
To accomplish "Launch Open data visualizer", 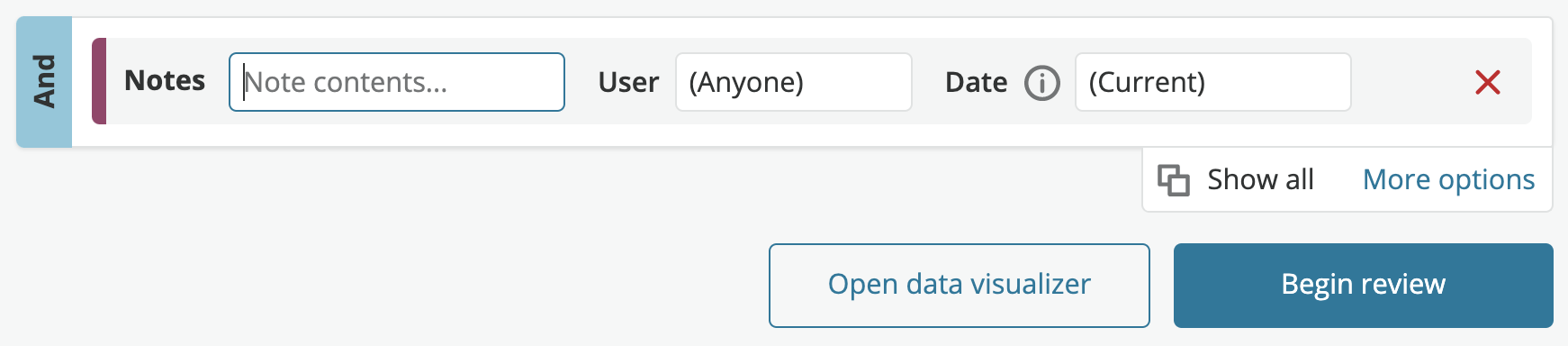I will pos(959,285).
